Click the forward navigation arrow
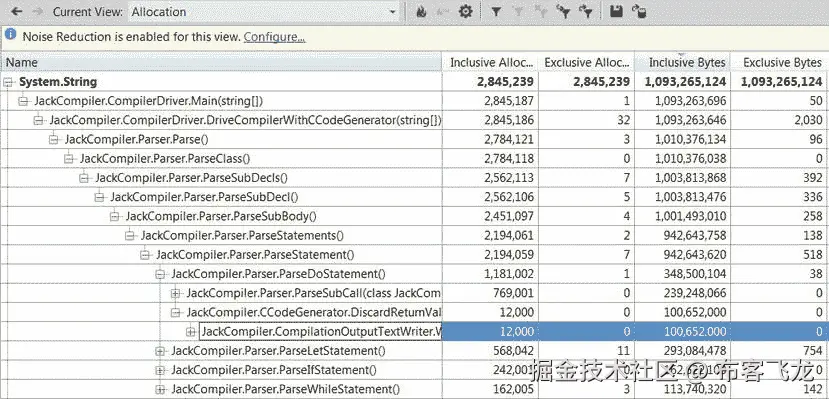Image resolution: width=829 pixels, height=399 pixels. click(x=38, y=11)
